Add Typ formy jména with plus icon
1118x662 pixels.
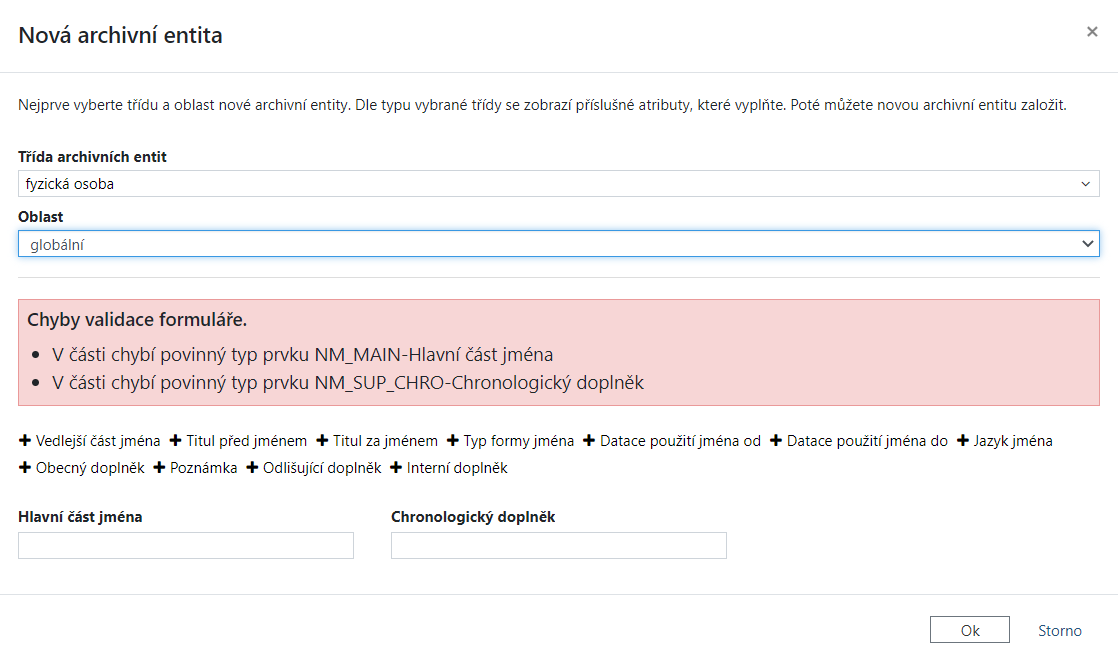[453, 441]
